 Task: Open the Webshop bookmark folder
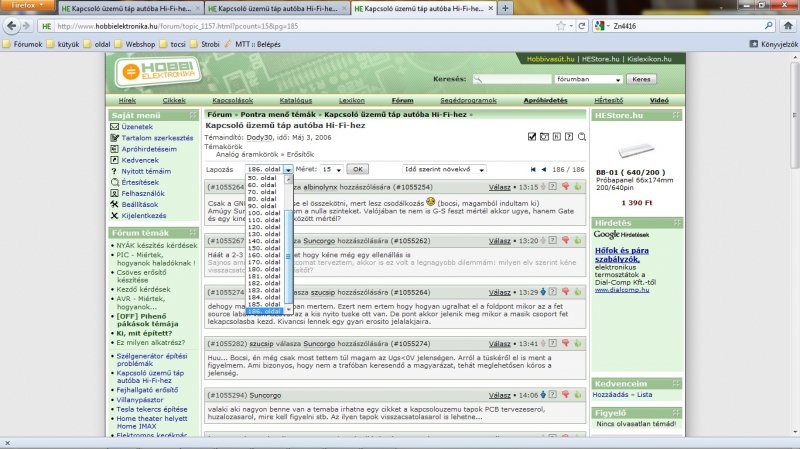135,44
